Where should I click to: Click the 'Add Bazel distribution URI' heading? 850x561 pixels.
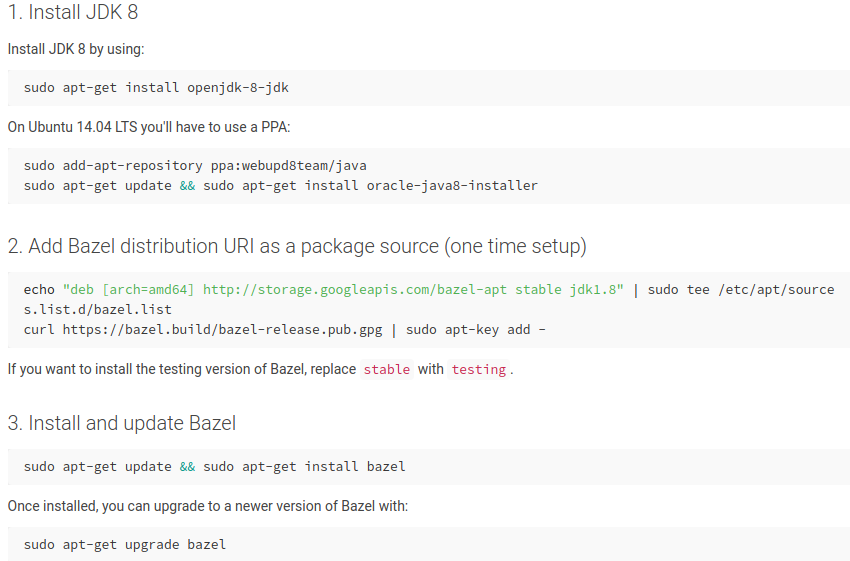(297, 246)
